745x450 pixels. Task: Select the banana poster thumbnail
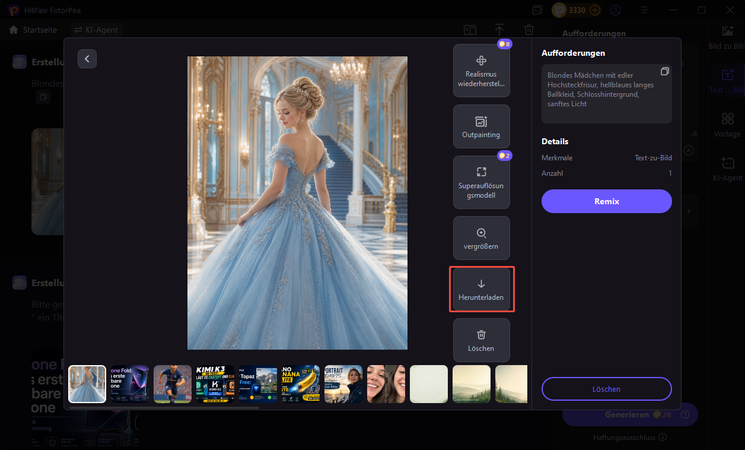coord(301,384)
